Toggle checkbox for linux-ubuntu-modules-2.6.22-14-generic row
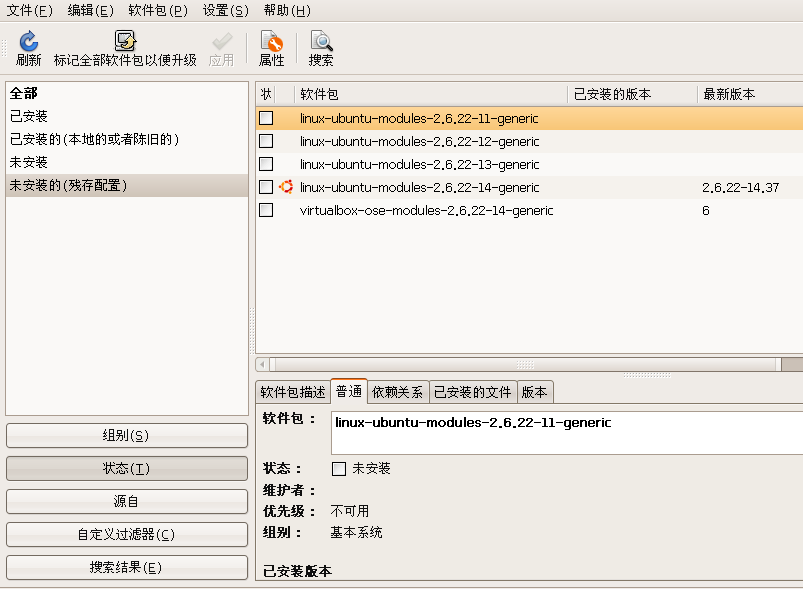Image resolution: width=803 pixels, height=589 pixels. tap(266, 187)
